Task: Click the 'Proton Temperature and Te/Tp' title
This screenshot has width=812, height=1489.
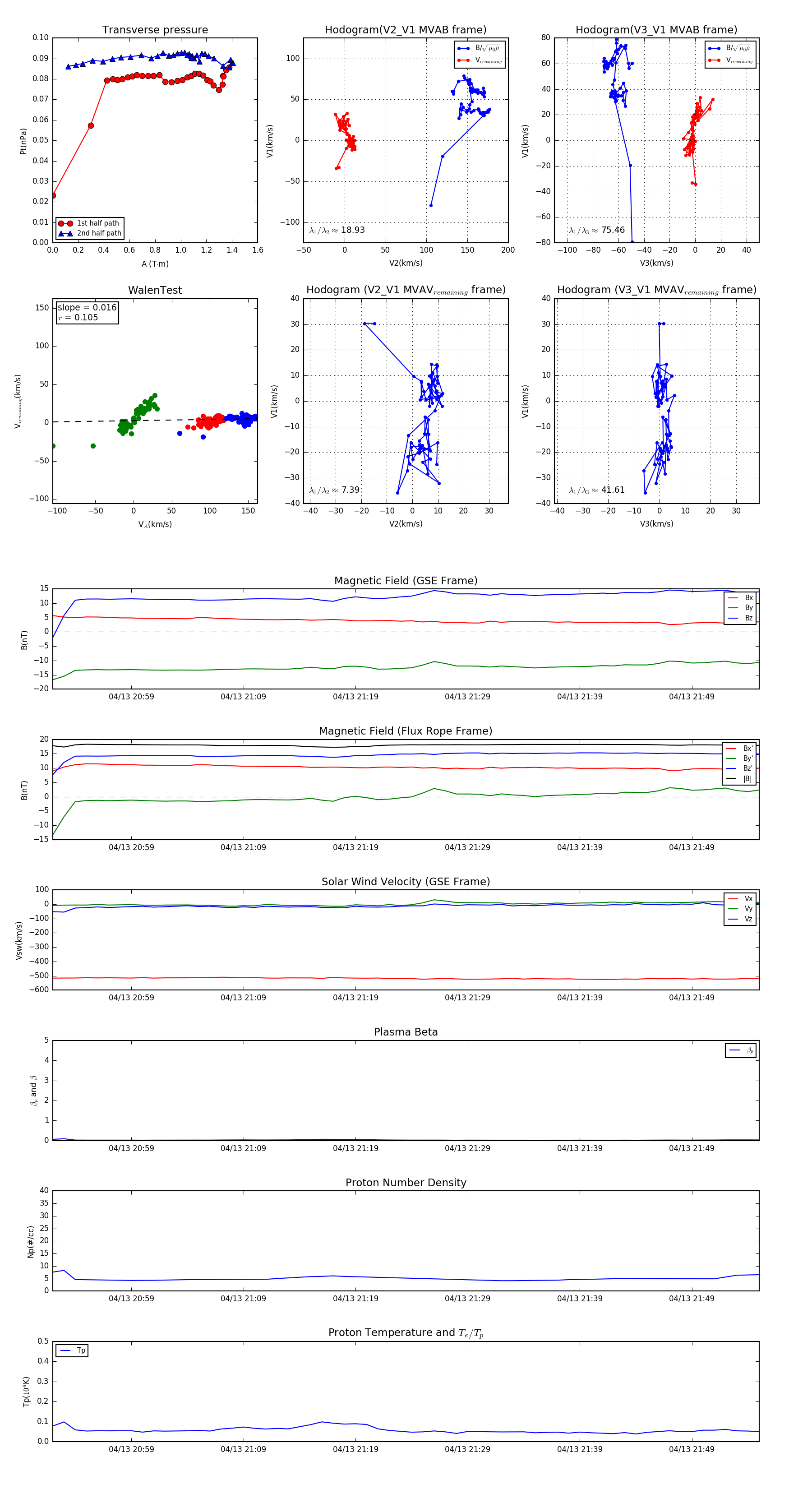Action: click(406, 1333)
